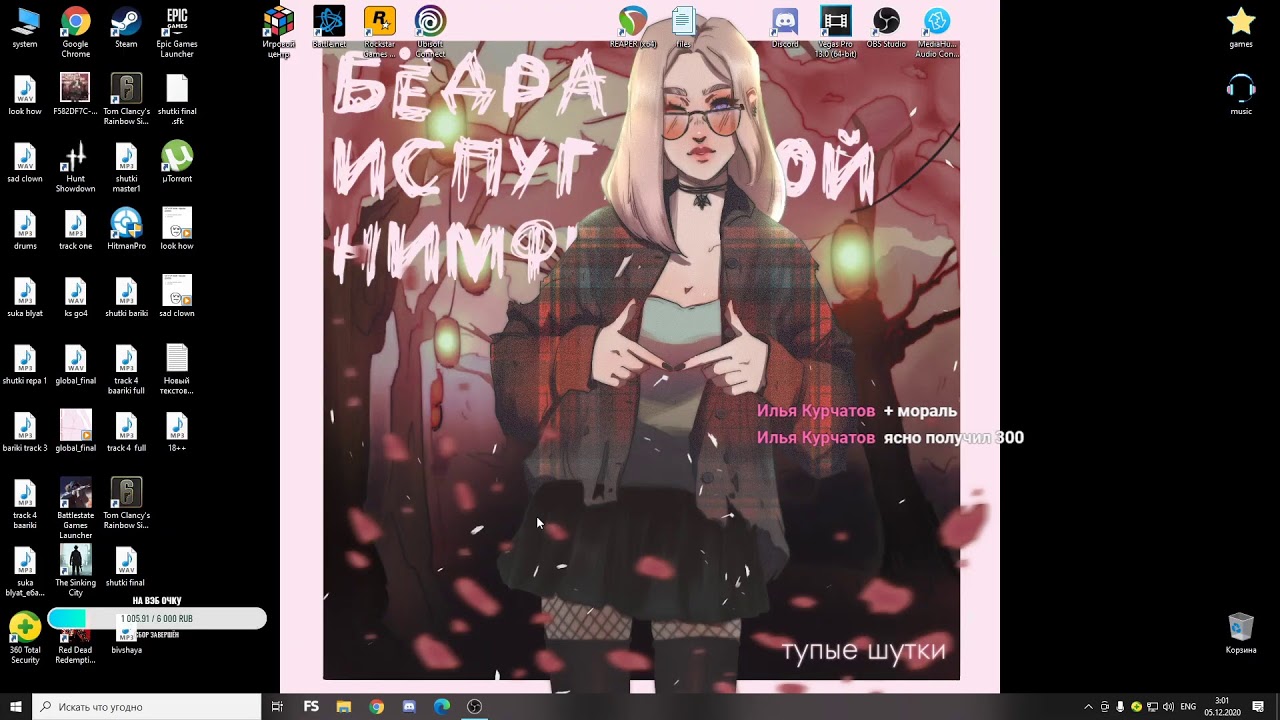Open the Корзина recycle bin

(x=1241, y=633)
